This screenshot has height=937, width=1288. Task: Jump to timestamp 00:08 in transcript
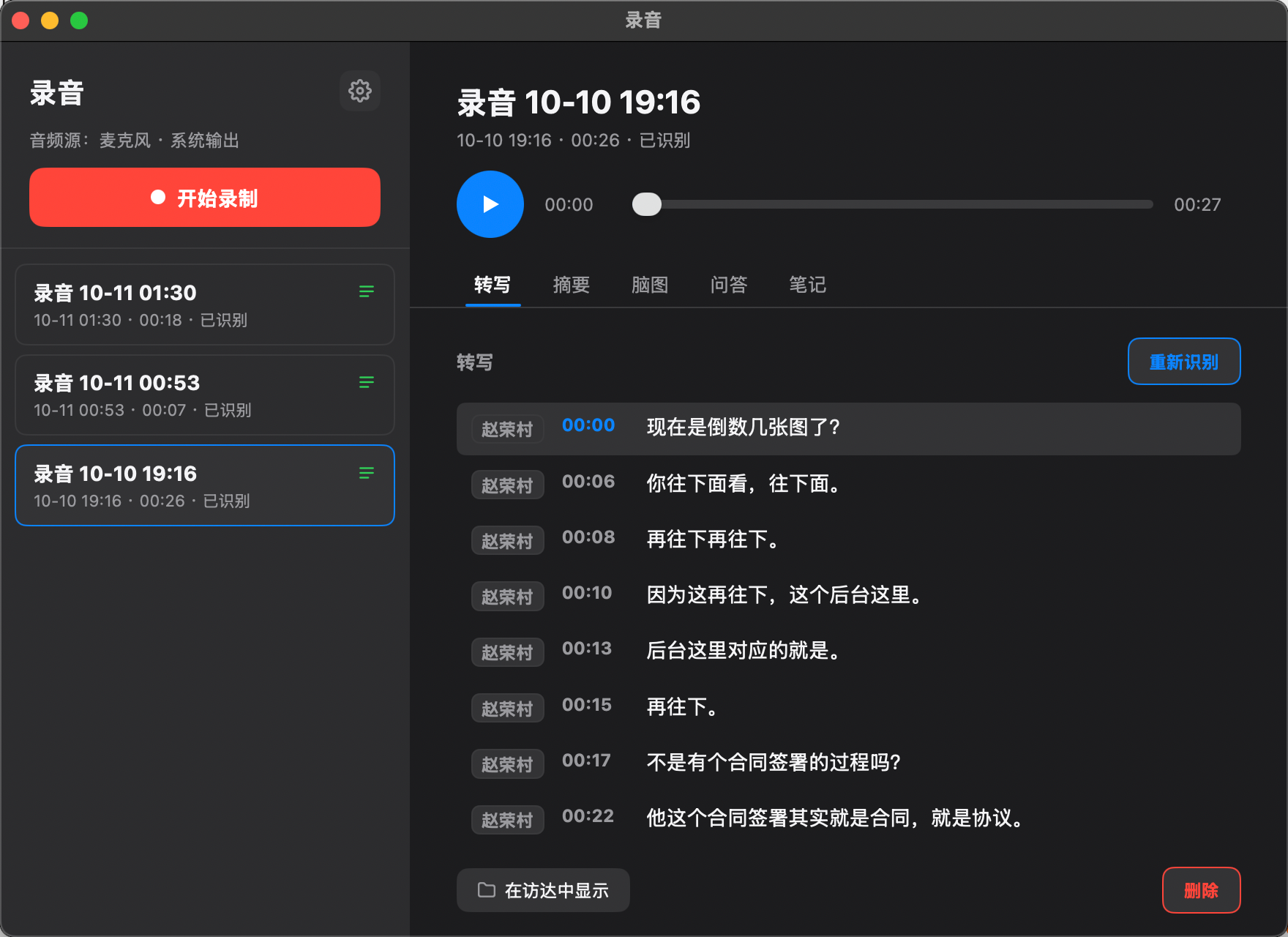pos(588,537)
